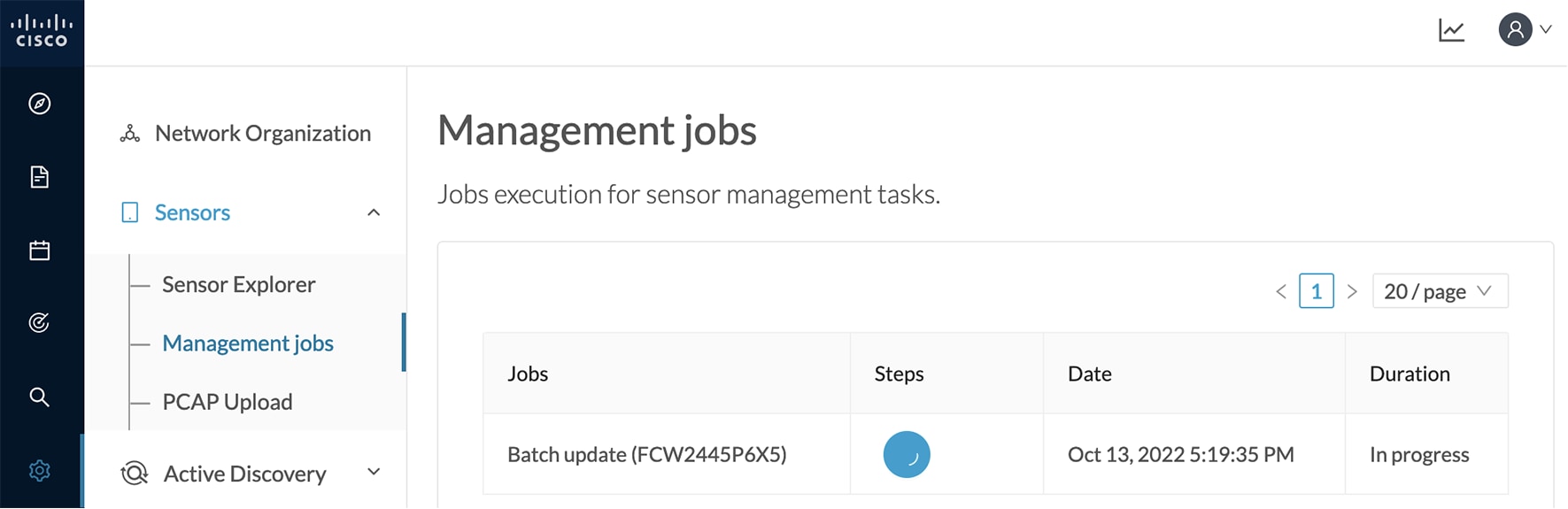Go to the previous page of jobs
Screen dimensions: 1568x509
click(x=1280, y=291)
